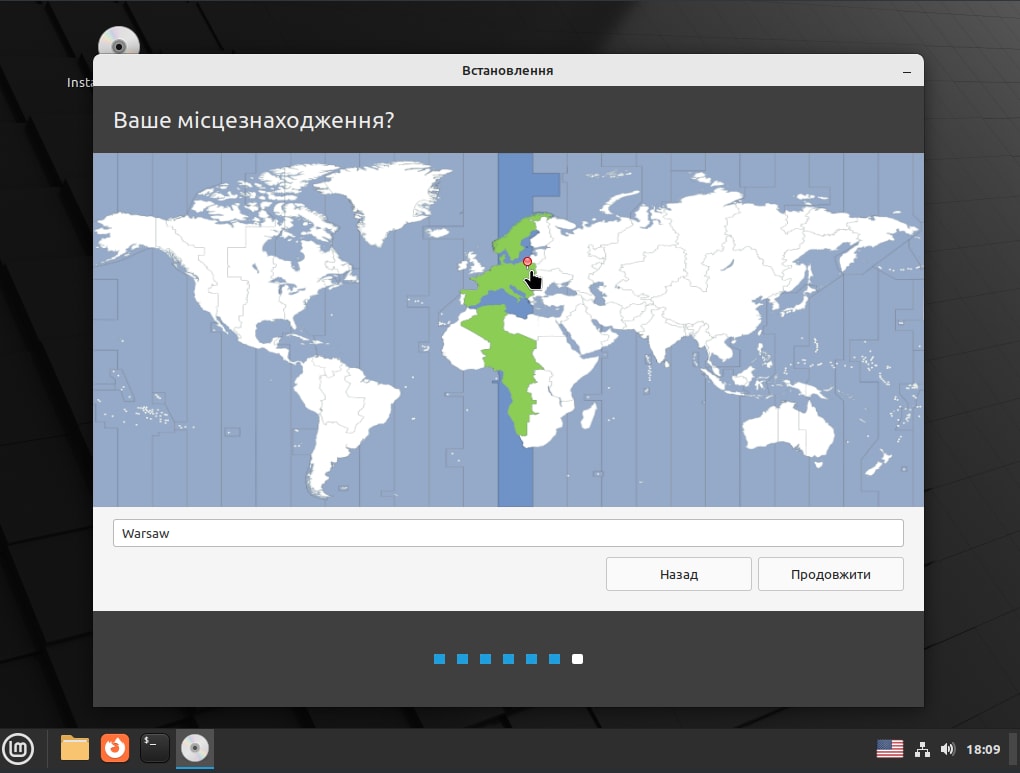This screenshot has width=1020, height=773.
Task: Open the 18:09 clock in panel
Action: pos(983,750)
